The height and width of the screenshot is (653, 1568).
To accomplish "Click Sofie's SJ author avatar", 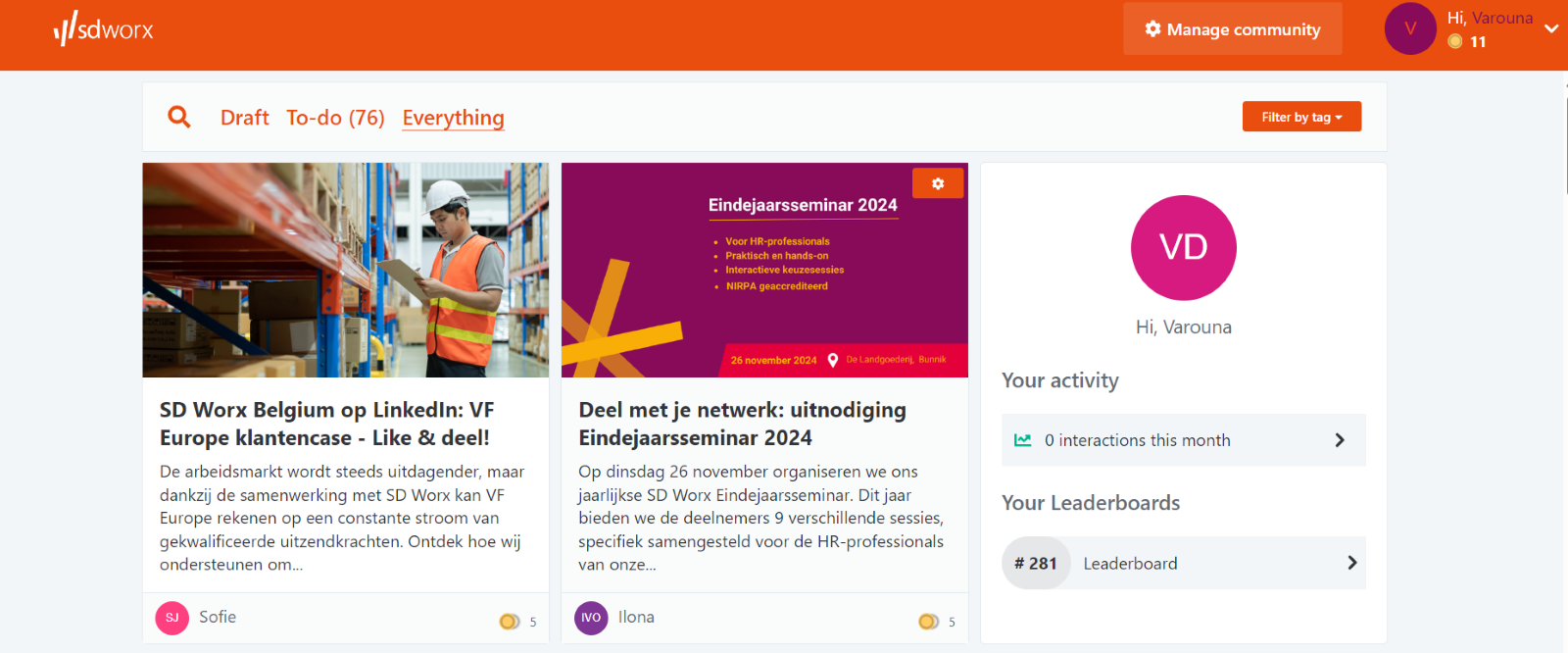I will (x=172, y=618).
